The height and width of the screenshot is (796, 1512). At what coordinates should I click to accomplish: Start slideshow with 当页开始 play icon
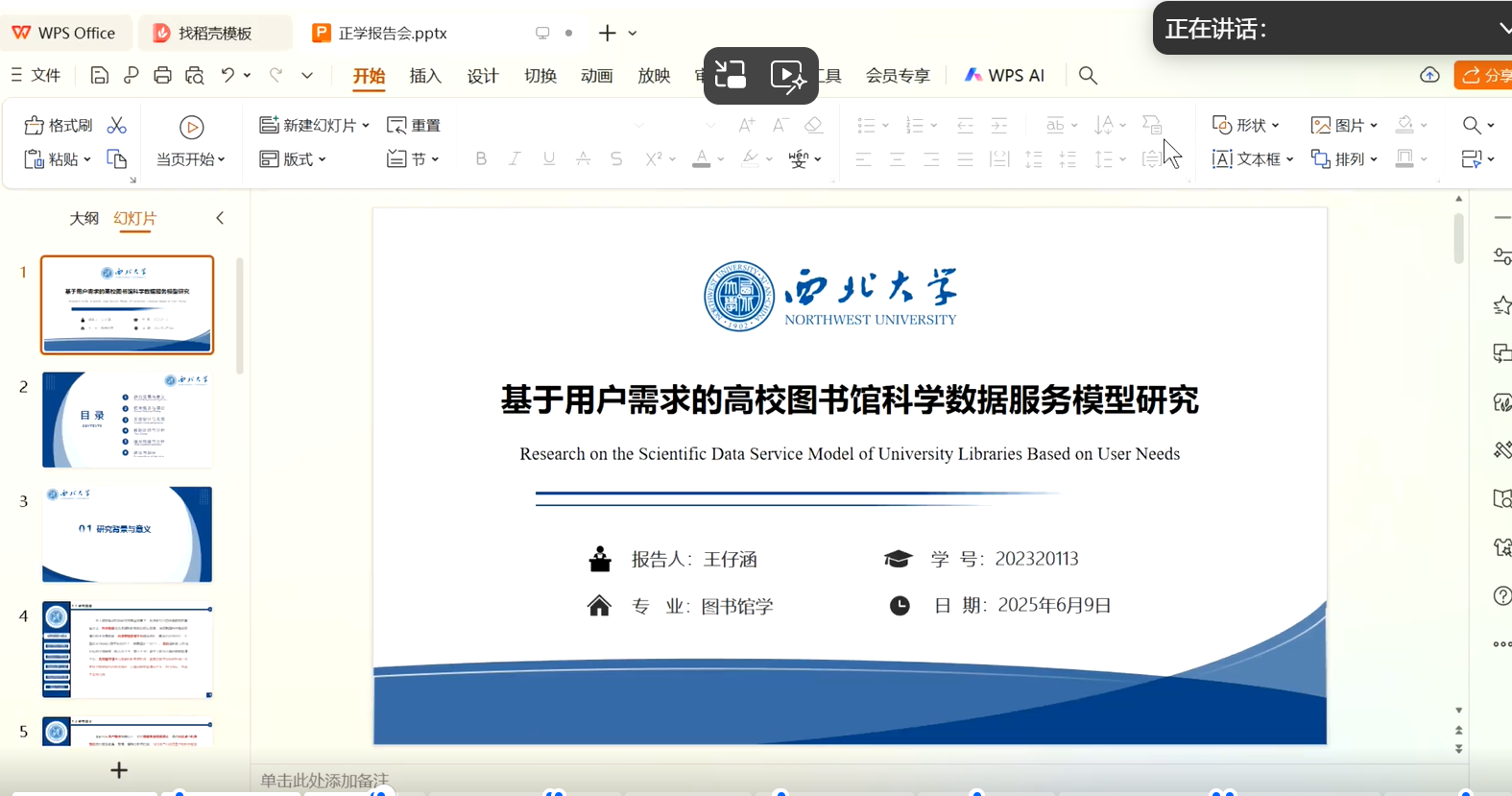point(191,128)
